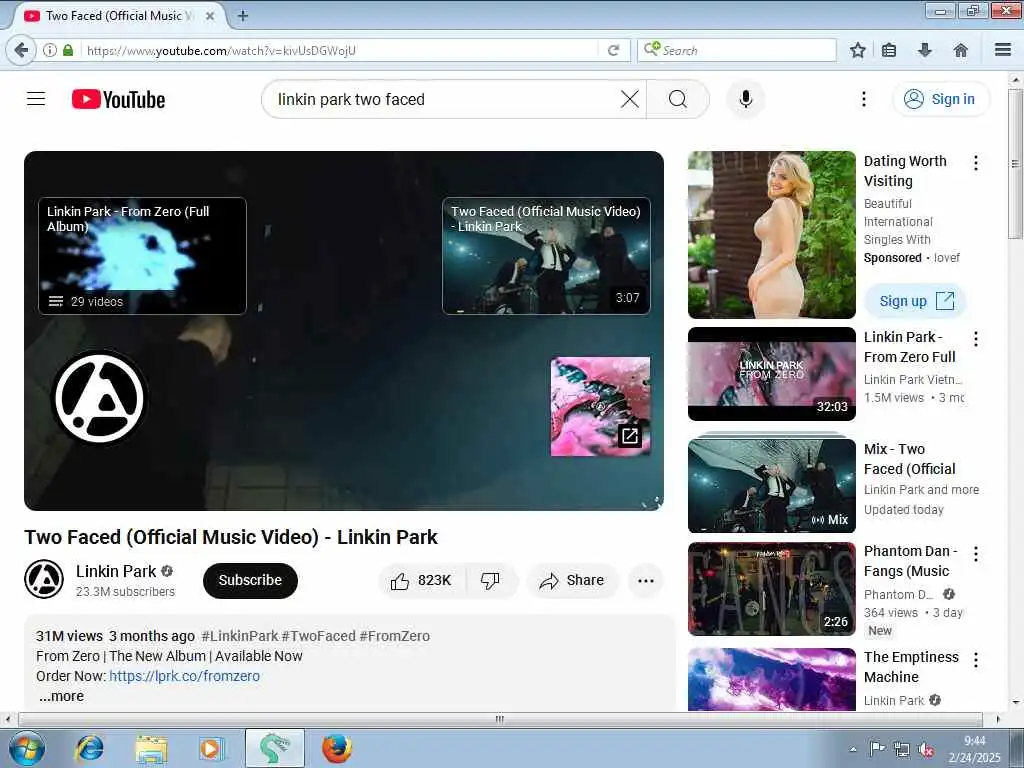Open Two Faced Official Music Video end card

point(546,256)
